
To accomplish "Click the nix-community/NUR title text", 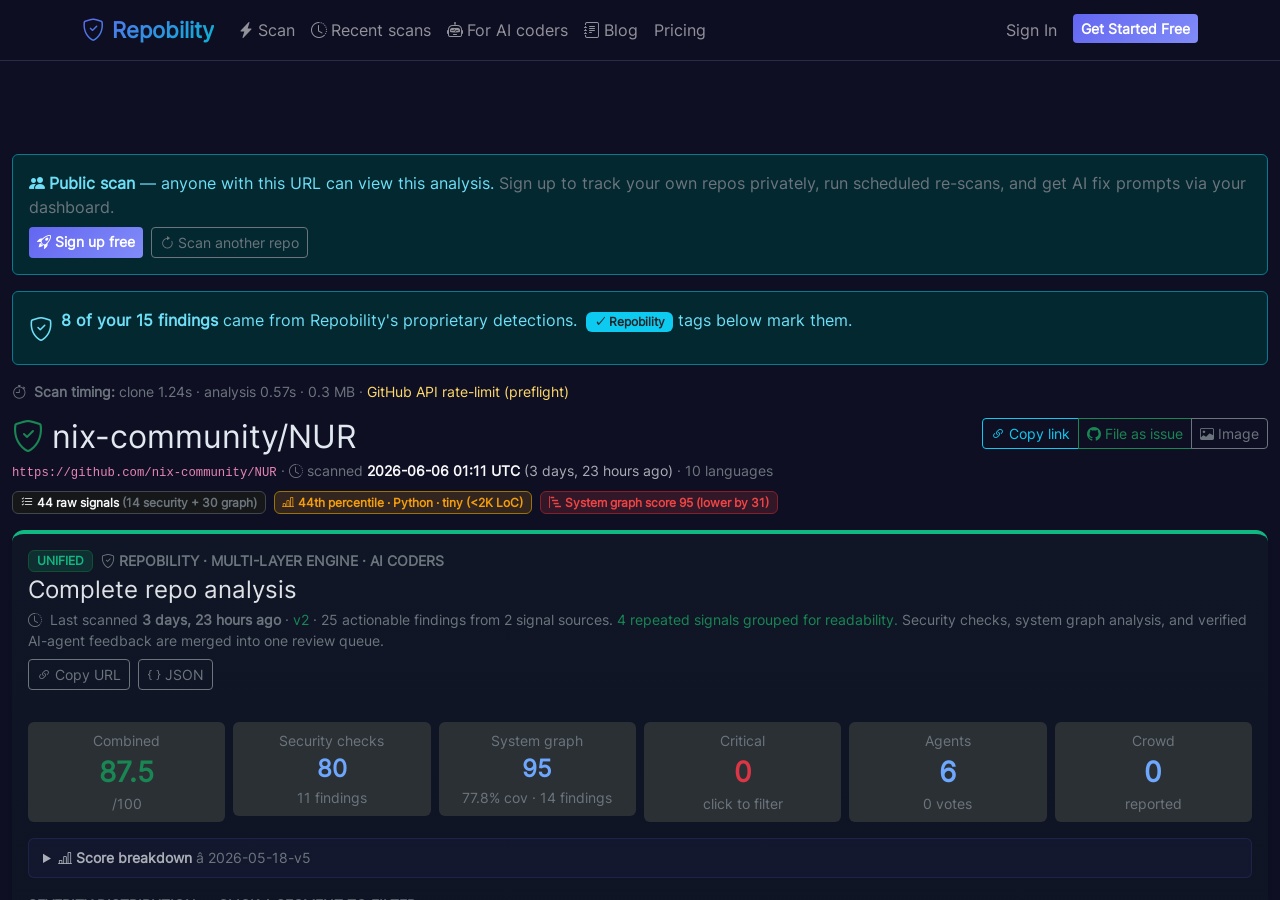I will point(204,437).
